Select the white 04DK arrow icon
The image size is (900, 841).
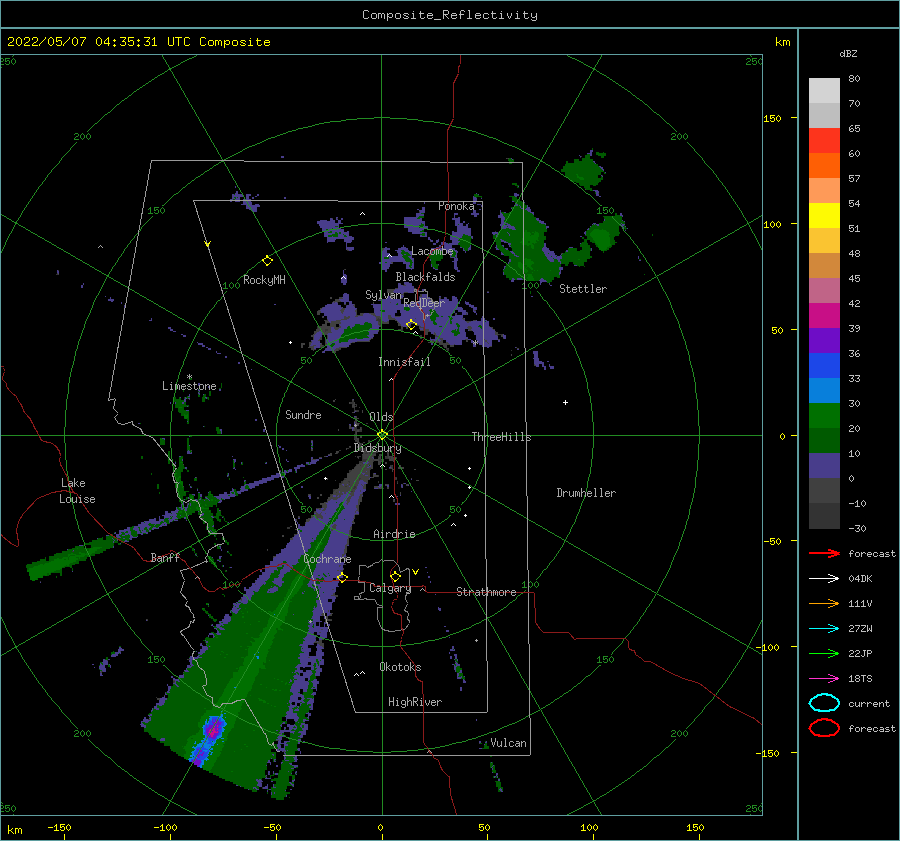coord(824,579)
